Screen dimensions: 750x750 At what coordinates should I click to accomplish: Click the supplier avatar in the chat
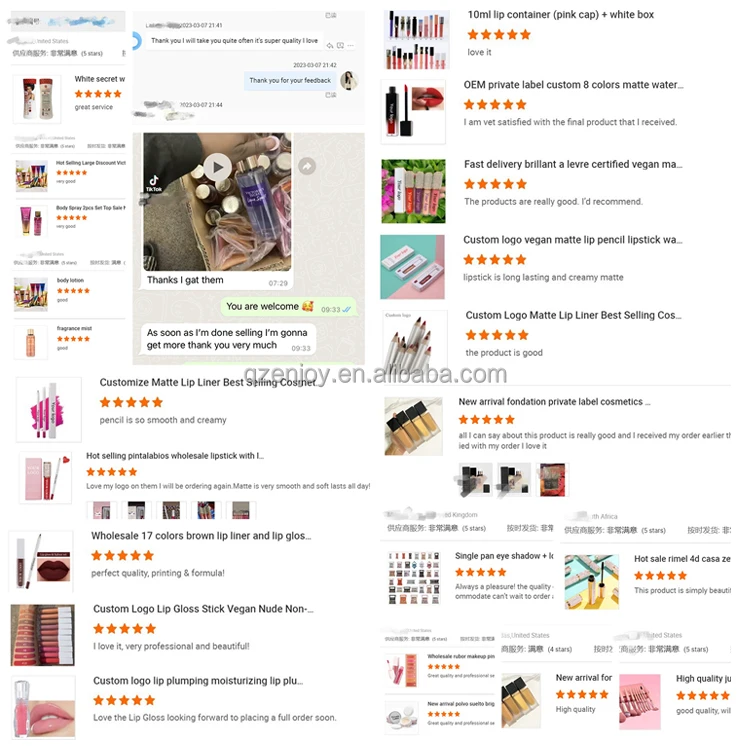tap(349, 80)
